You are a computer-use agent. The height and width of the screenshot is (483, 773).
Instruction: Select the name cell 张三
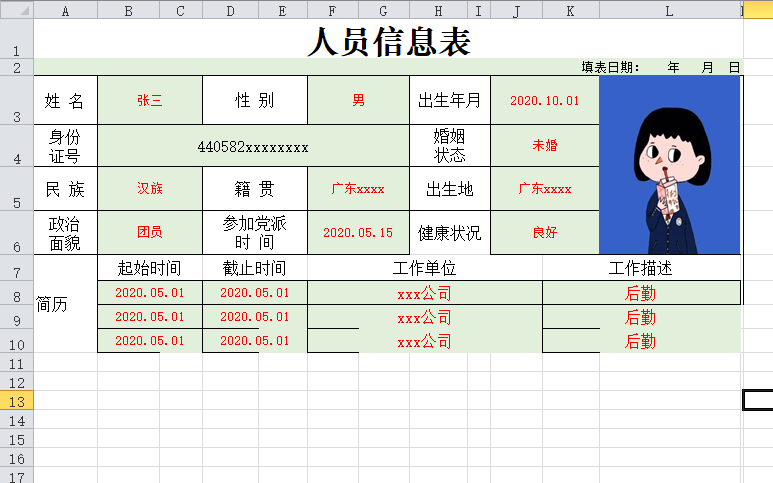coord(150,100)
